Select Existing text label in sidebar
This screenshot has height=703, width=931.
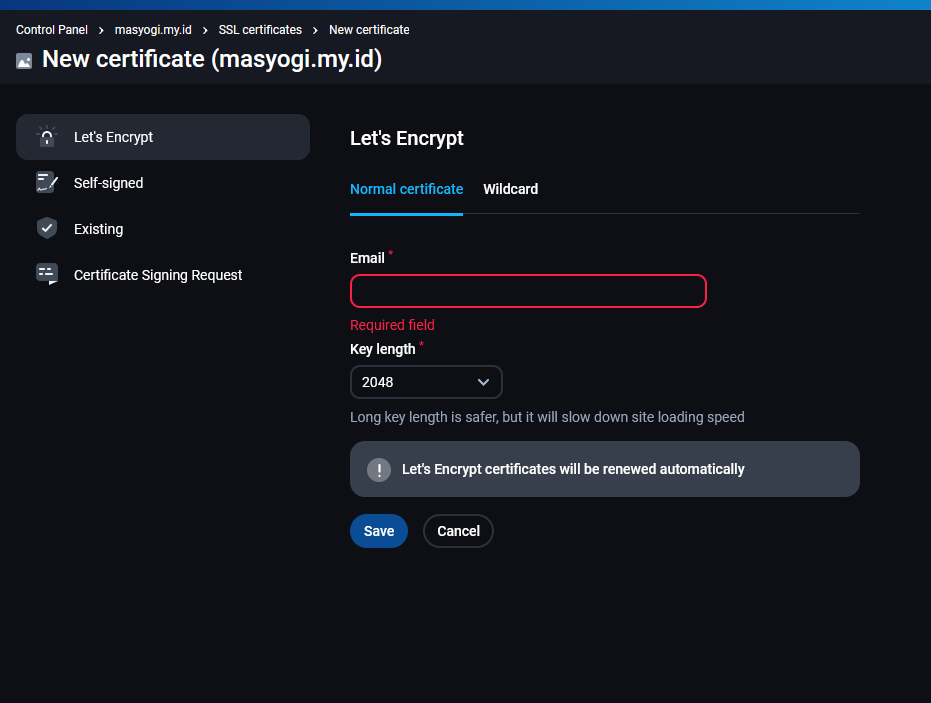98,229
